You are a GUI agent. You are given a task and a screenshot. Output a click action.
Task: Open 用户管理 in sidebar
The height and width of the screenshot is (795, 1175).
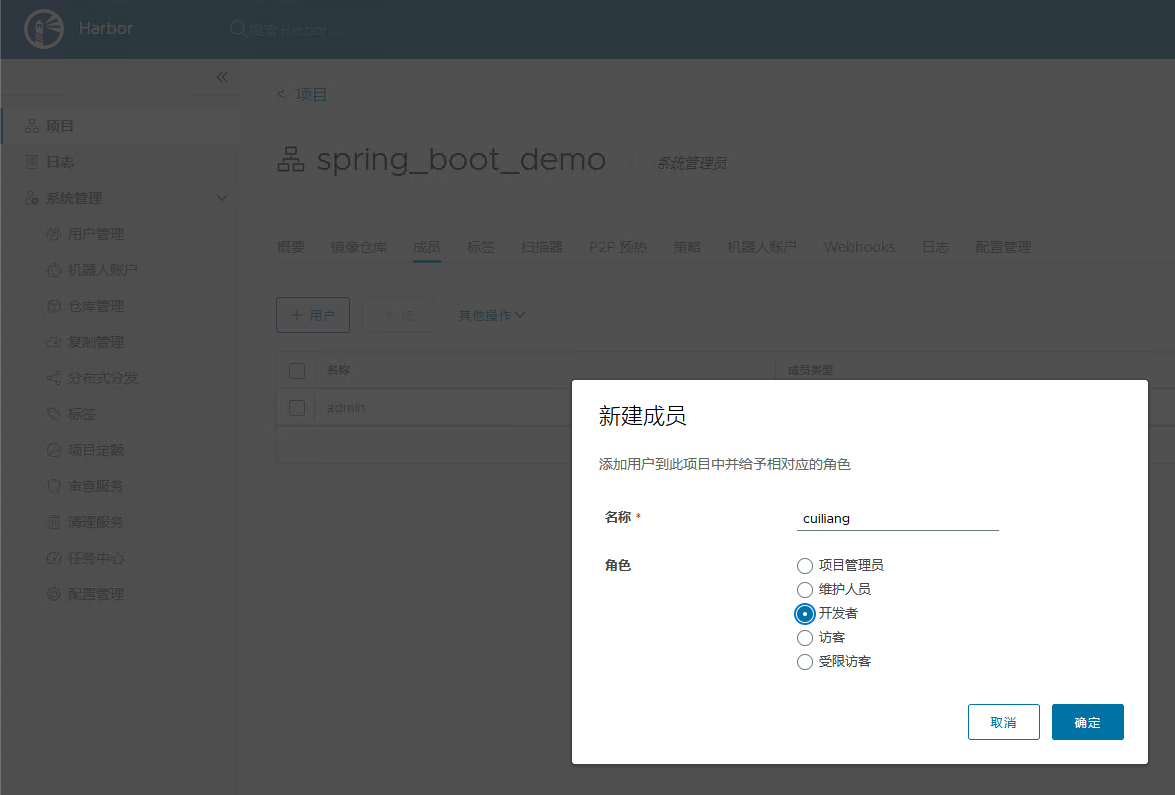(x=96, y=234)
